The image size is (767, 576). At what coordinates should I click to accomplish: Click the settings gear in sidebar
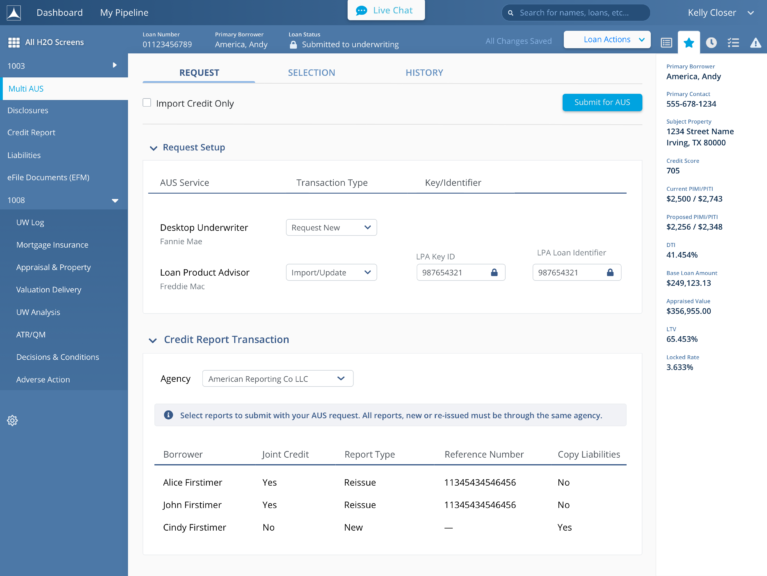click(x=12, y=420)
